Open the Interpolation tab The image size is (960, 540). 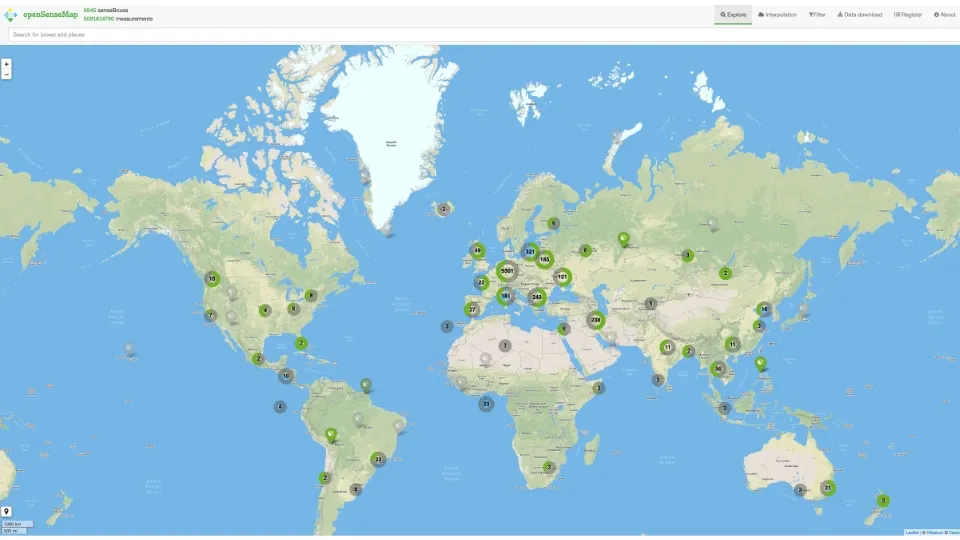[778, 15]
